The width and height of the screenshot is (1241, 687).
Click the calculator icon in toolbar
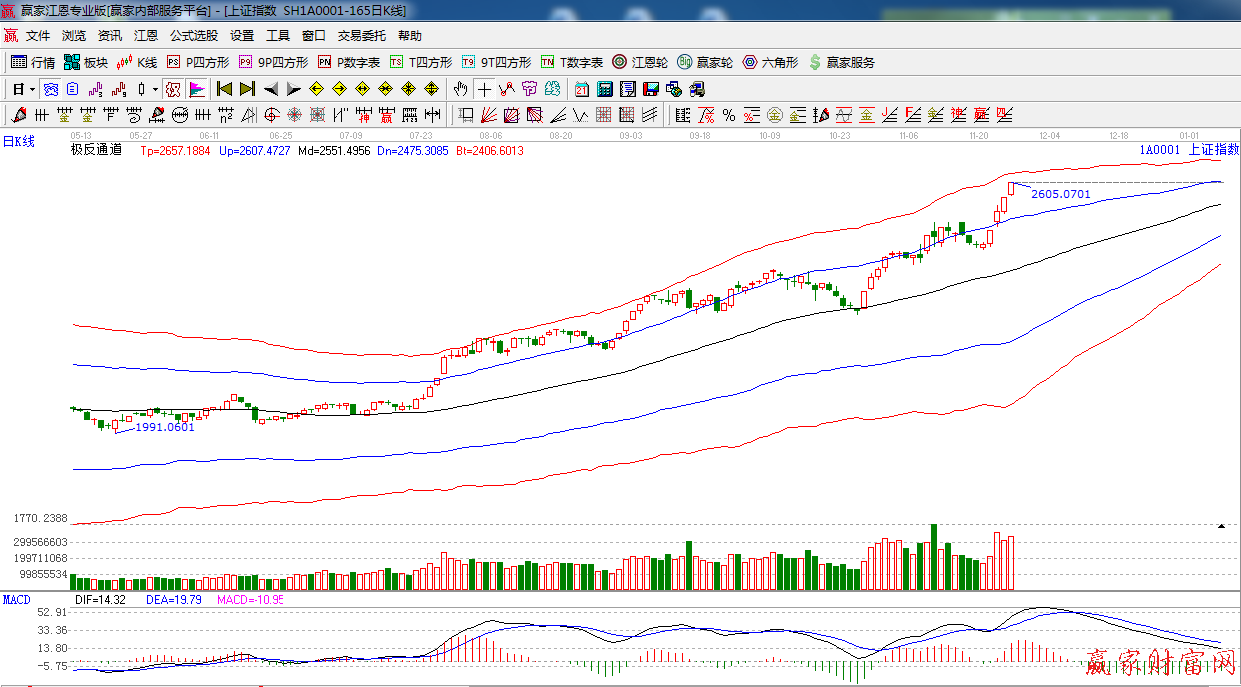[x=604, y=89]
